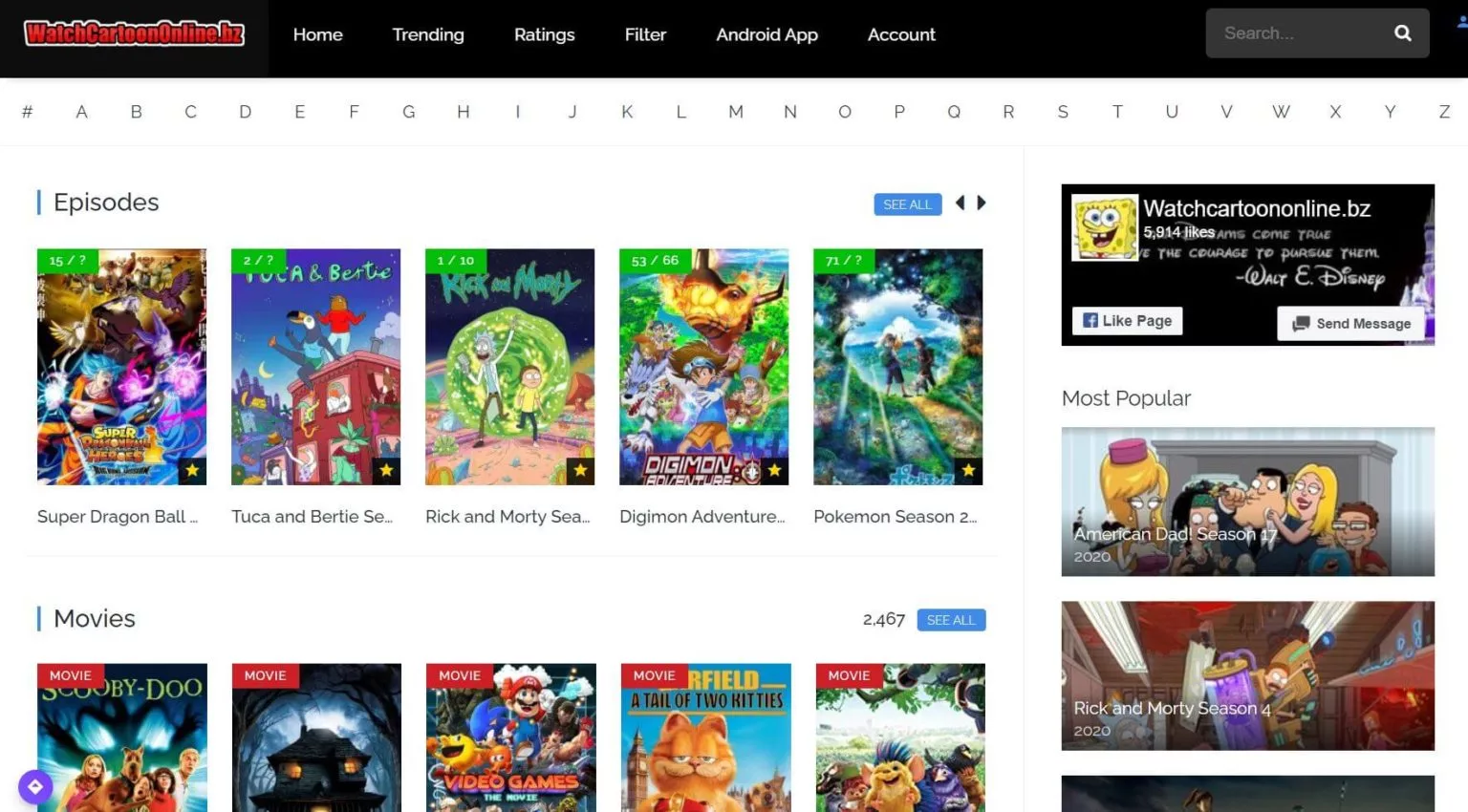Filter titles by letter D
Image resolution: width=1468 pixels, height=812 pixels.
click(245, 112)
